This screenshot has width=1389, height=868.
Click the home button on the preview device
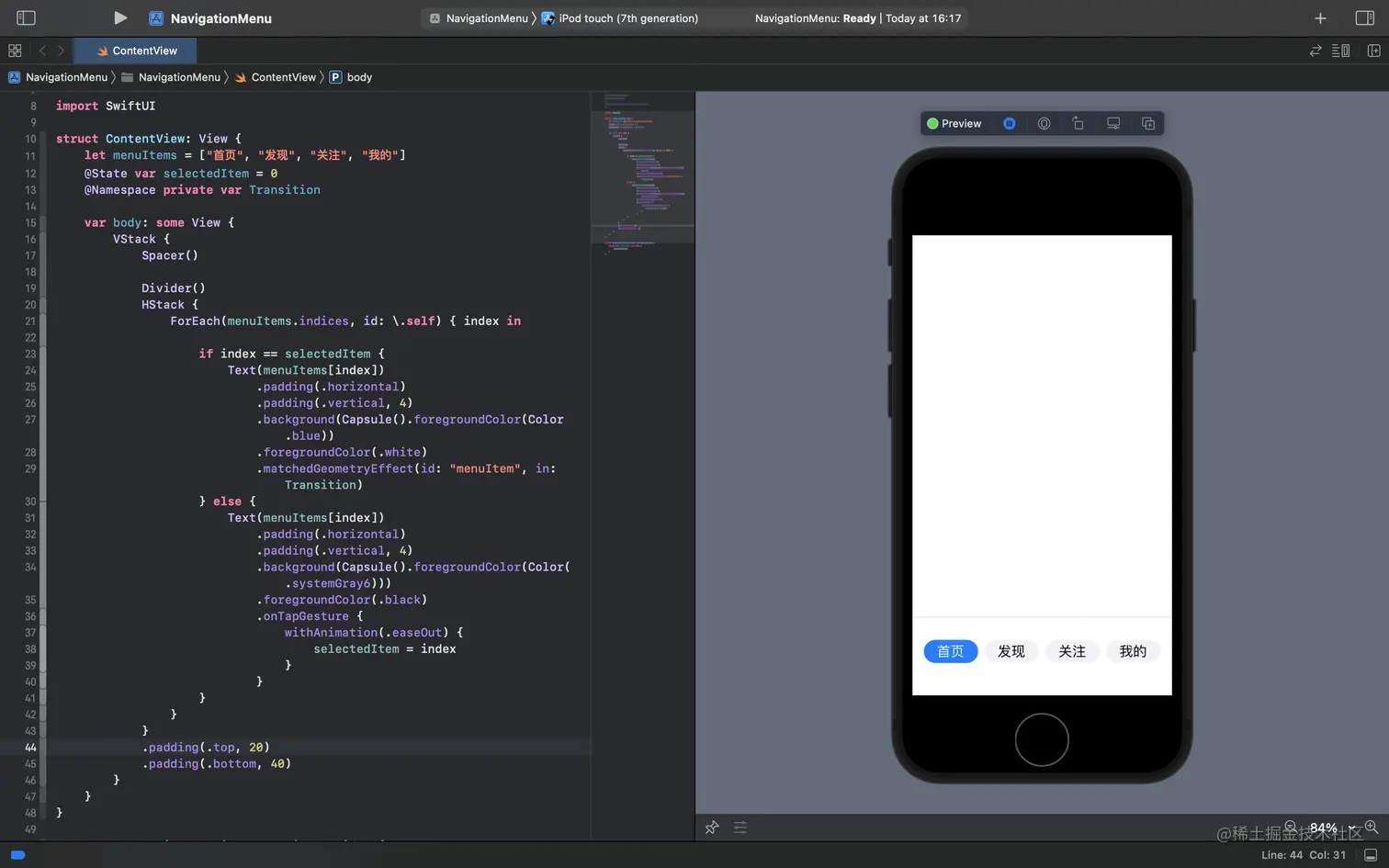[1042, 739]
